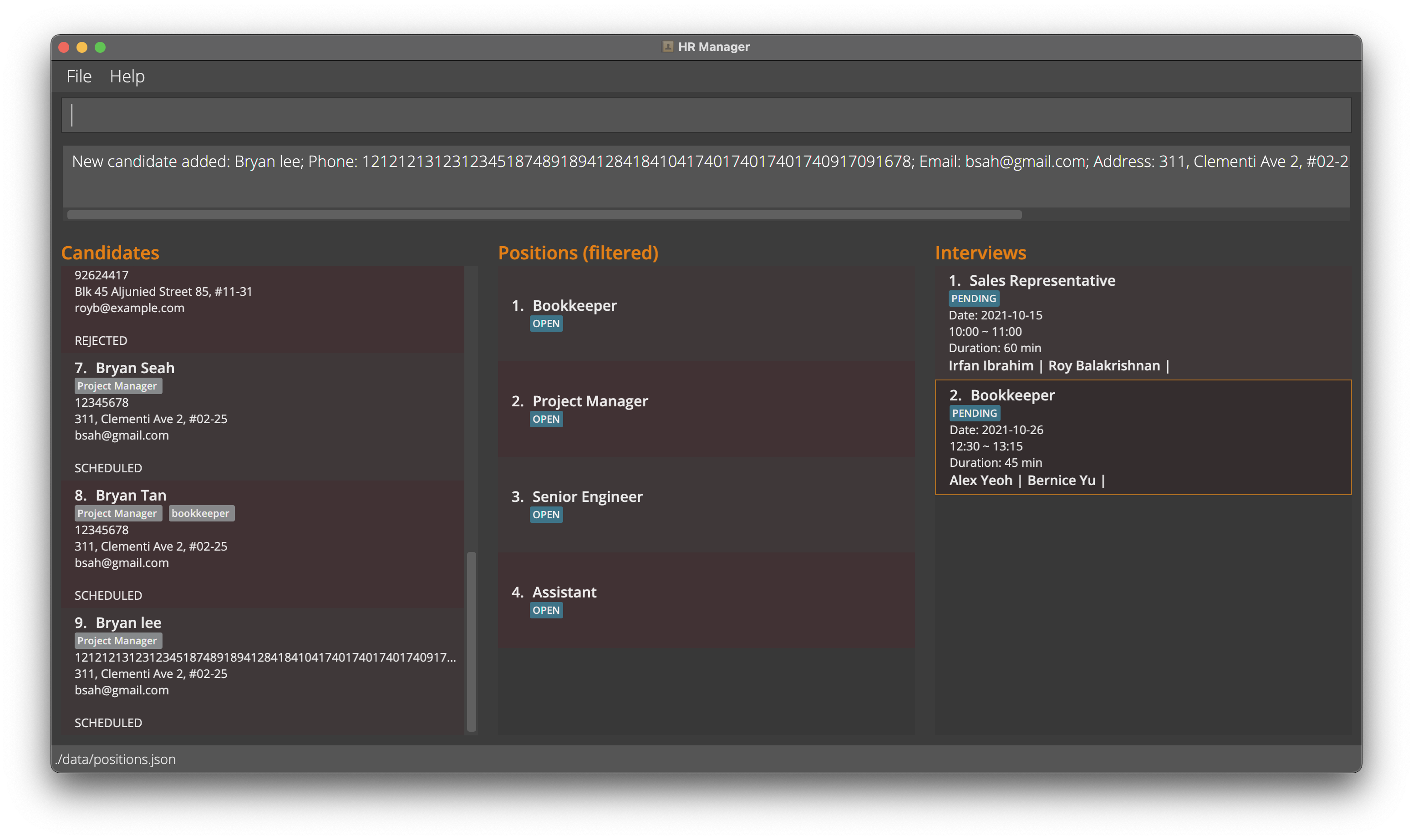This screenshot has height=840, width=1413.
Task: Select candidate Bryan Seah
Action: click(263, 417)
